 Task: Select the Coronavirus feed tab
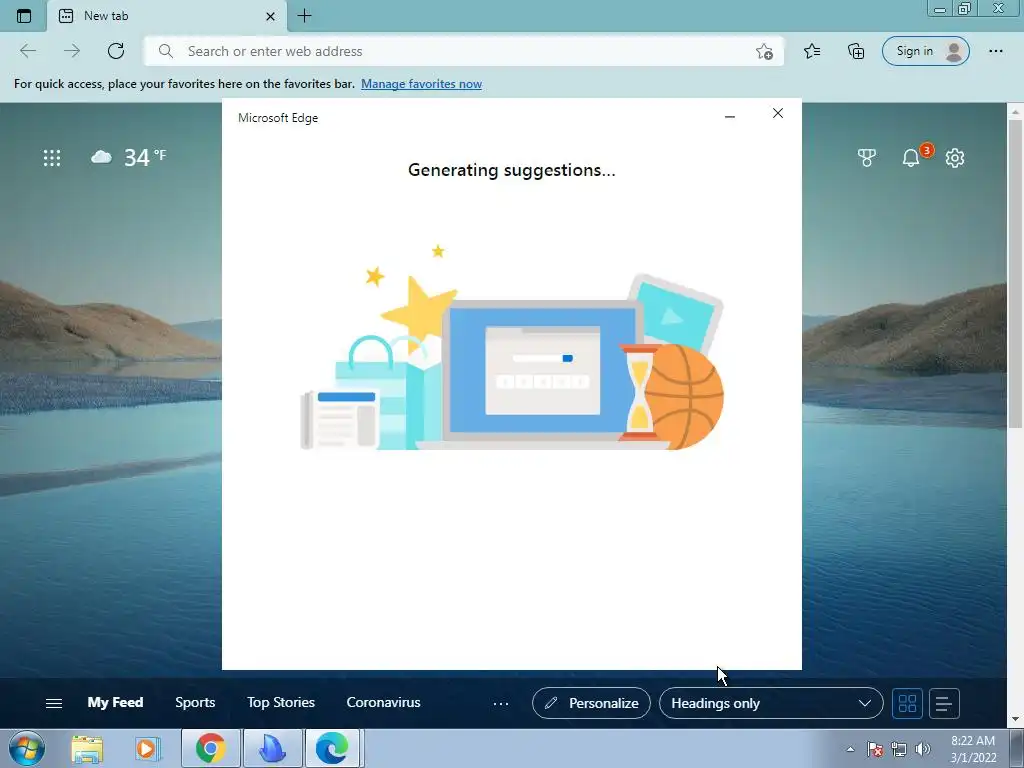[383, 703]
